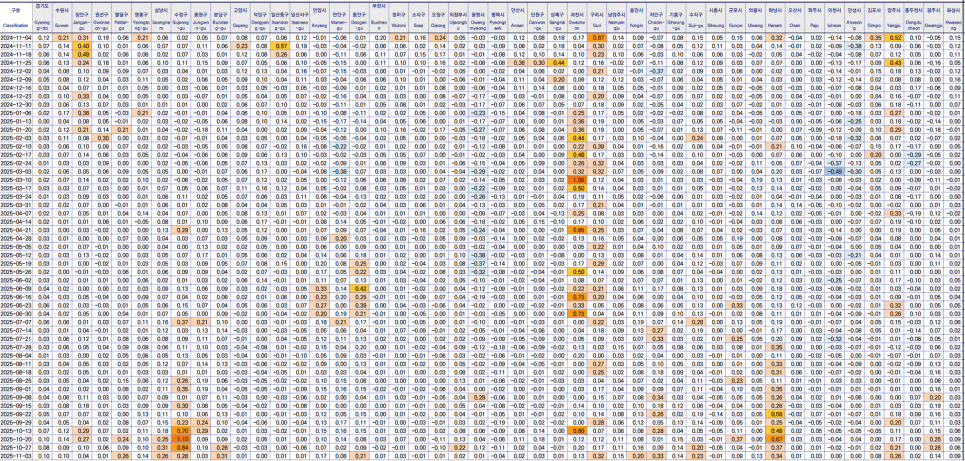Click the 2025-09-29 date row label

pos(18,422)
